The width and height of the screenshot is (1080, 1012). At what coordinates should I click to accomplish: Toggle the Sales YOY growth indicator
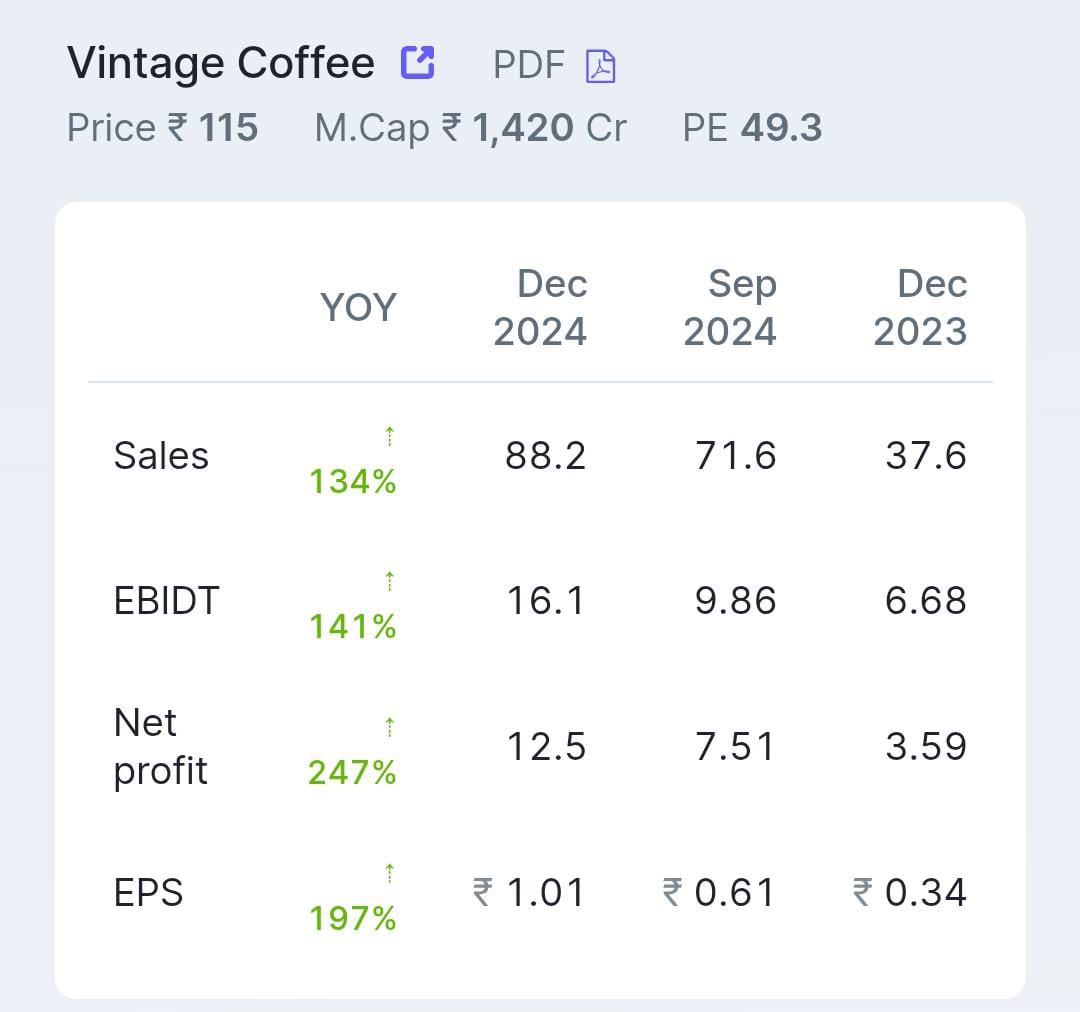355,482
